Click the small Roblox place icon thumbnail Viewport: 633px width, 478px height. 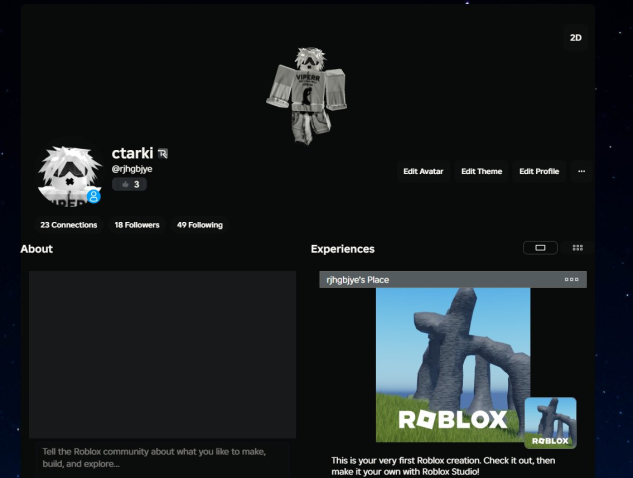pyautogui.click(x=551, y=423)
